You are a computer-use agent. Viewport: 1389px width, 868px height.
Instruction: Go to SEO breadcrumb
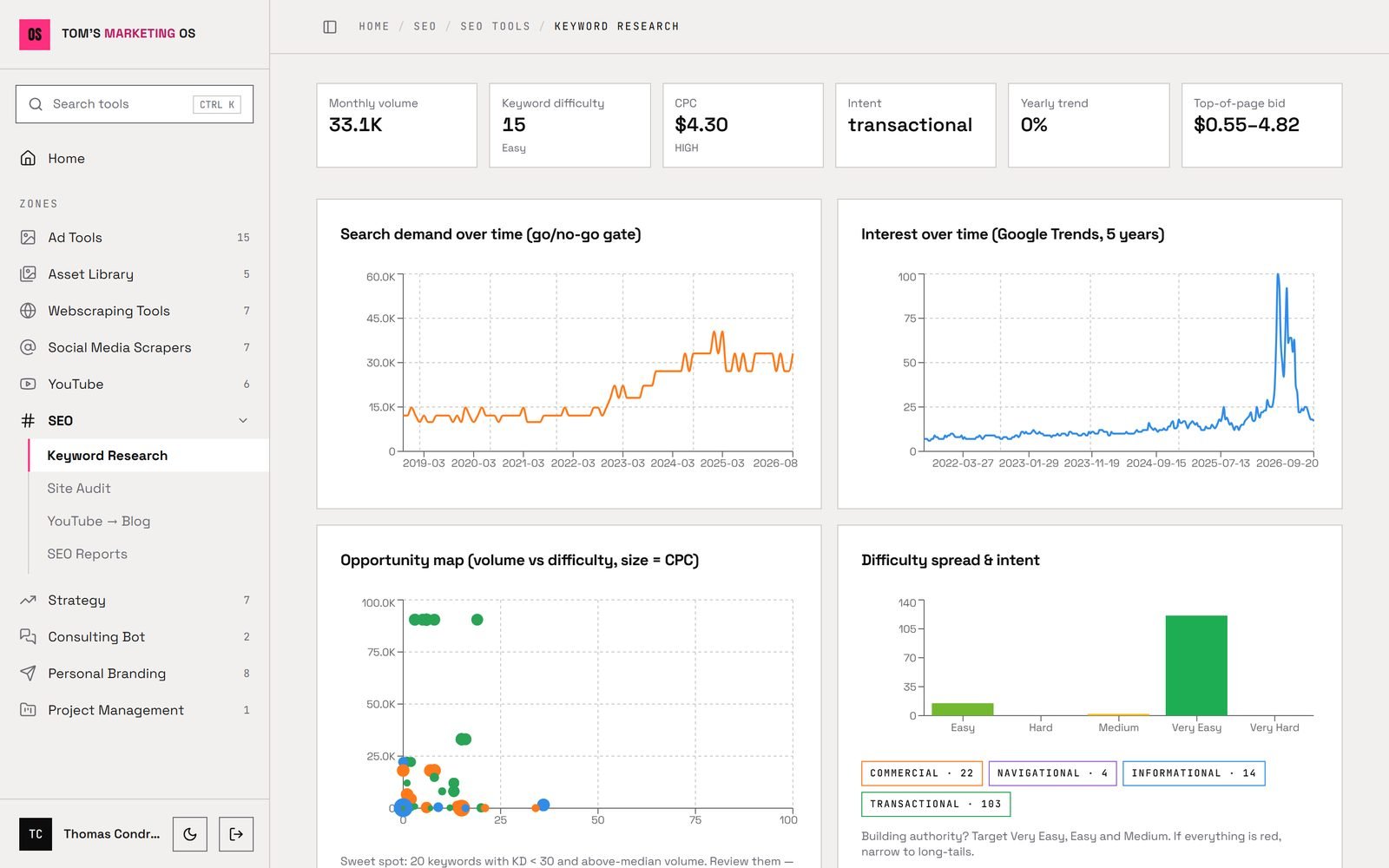click(x=425, y=27)
